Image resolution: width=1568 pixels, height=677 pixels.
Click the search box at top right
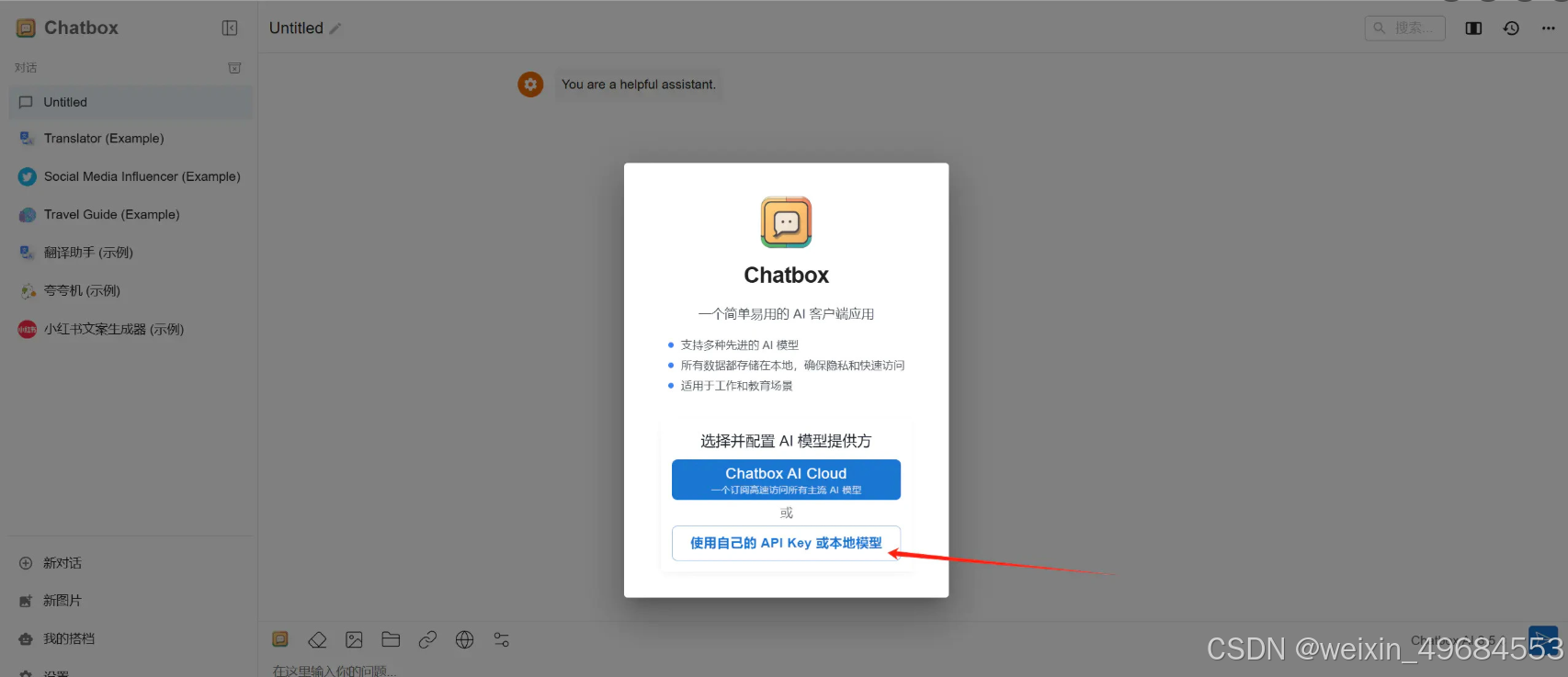tap(1404, 28)
